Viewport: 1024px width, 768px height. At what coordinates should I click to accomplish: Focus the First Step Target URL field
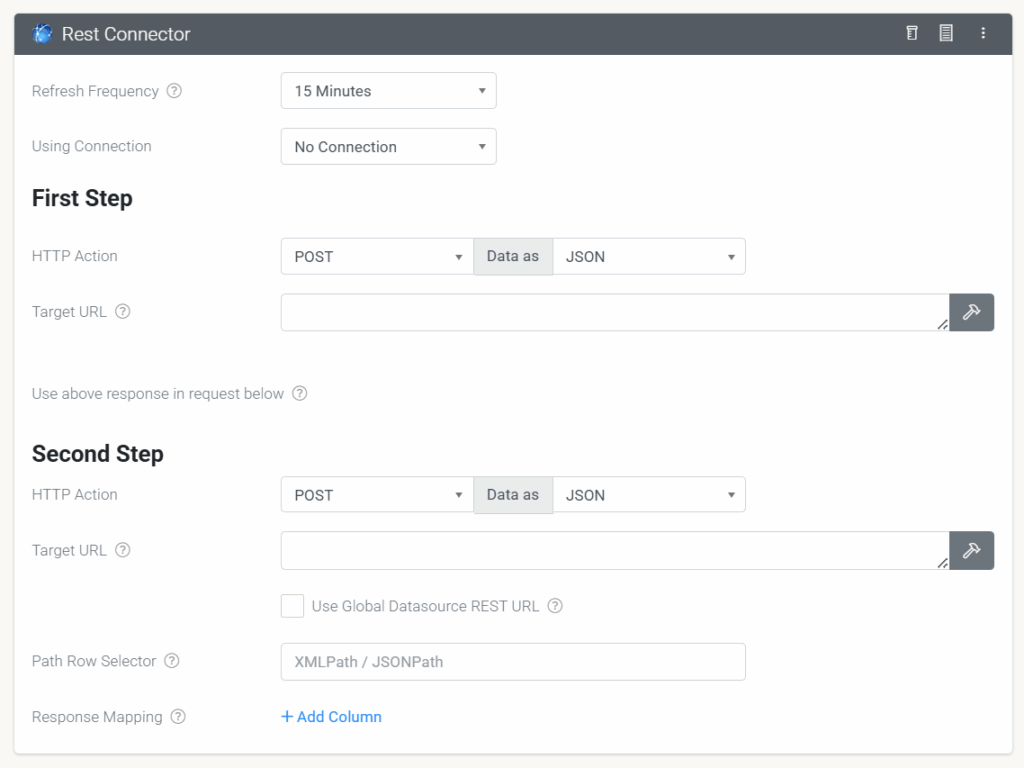tap(615, 312)
